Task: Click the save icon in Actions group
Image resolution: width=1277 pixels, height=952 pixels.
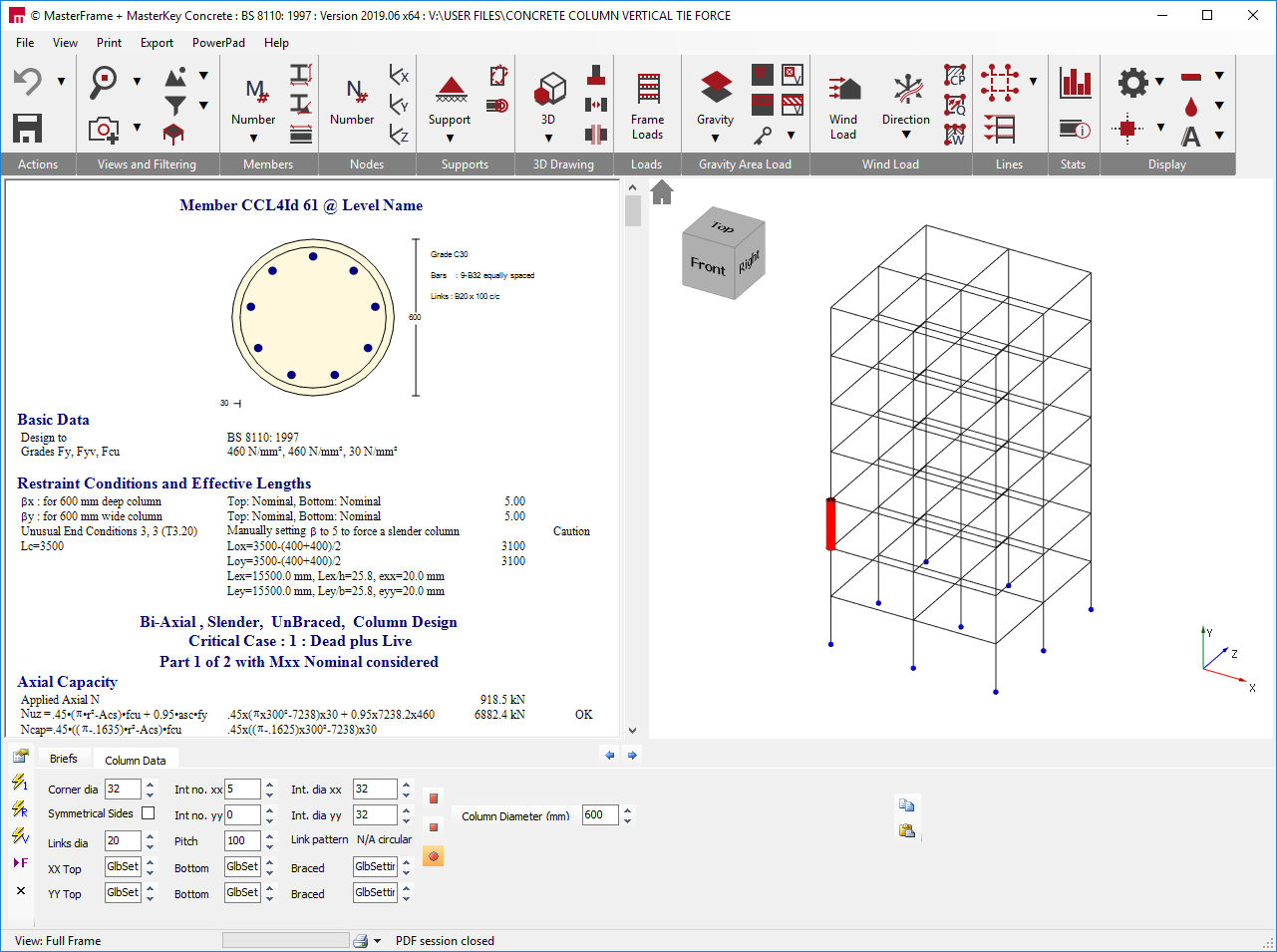Action: (27, 128)
